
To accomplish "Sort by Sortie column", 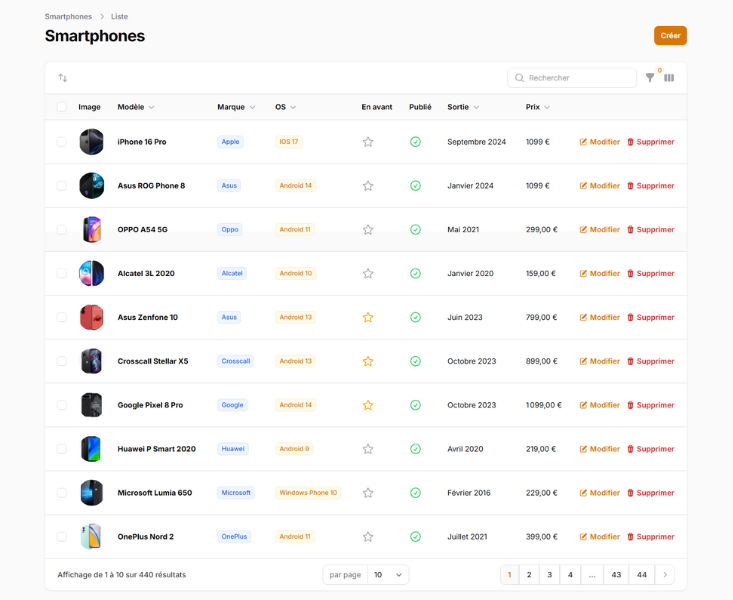I will [x=463, y=107].
